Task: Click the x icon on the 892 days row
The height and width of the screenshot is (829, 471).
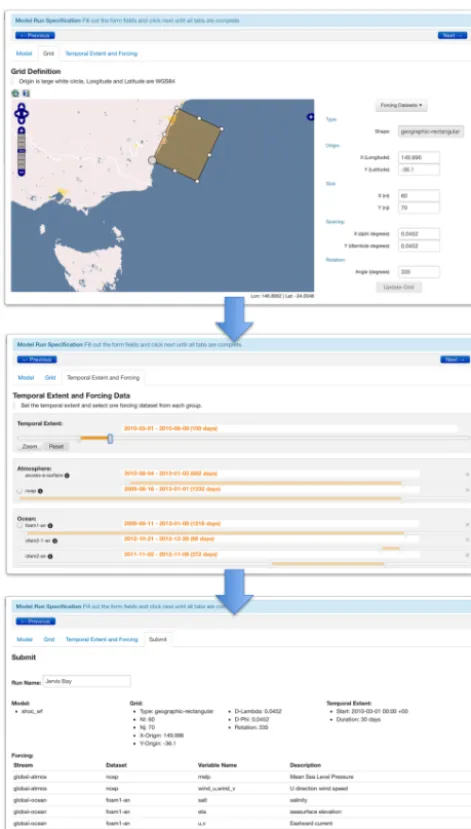Action: coord(467,474)
